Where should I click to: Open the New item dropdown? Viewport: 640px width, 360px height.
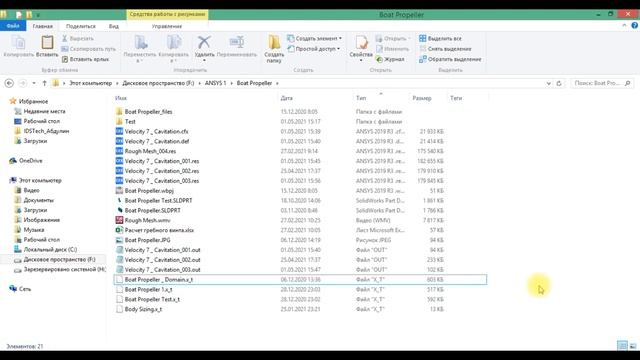point(314,38)
